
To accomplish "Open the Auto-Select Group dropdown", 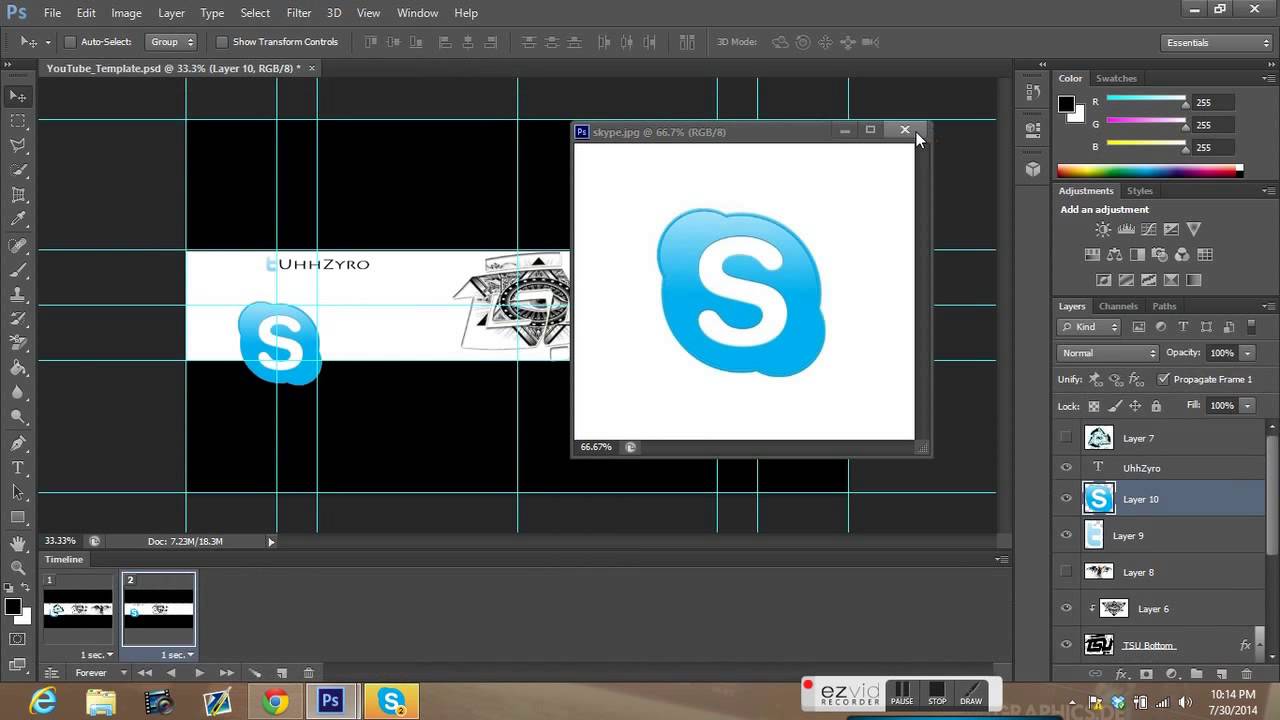I will pos(171,42).
